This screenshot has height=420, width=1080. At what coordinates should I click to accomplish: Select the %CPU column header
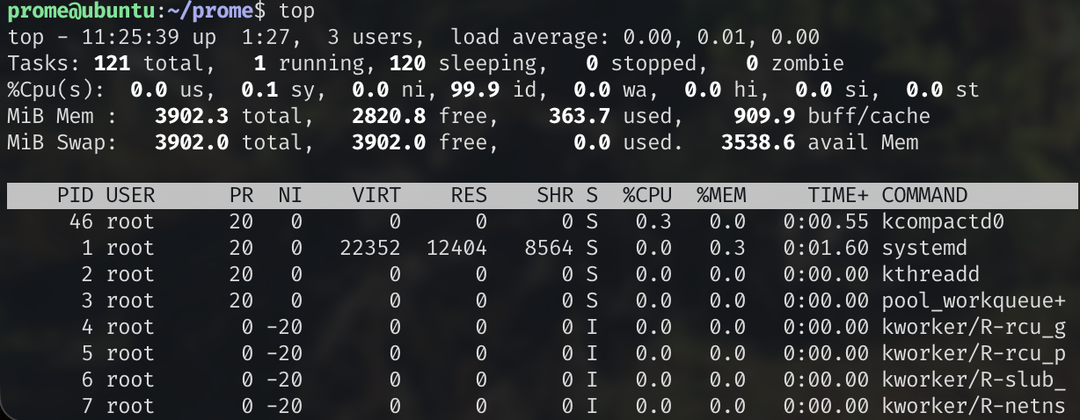click(x=646, y=195)
